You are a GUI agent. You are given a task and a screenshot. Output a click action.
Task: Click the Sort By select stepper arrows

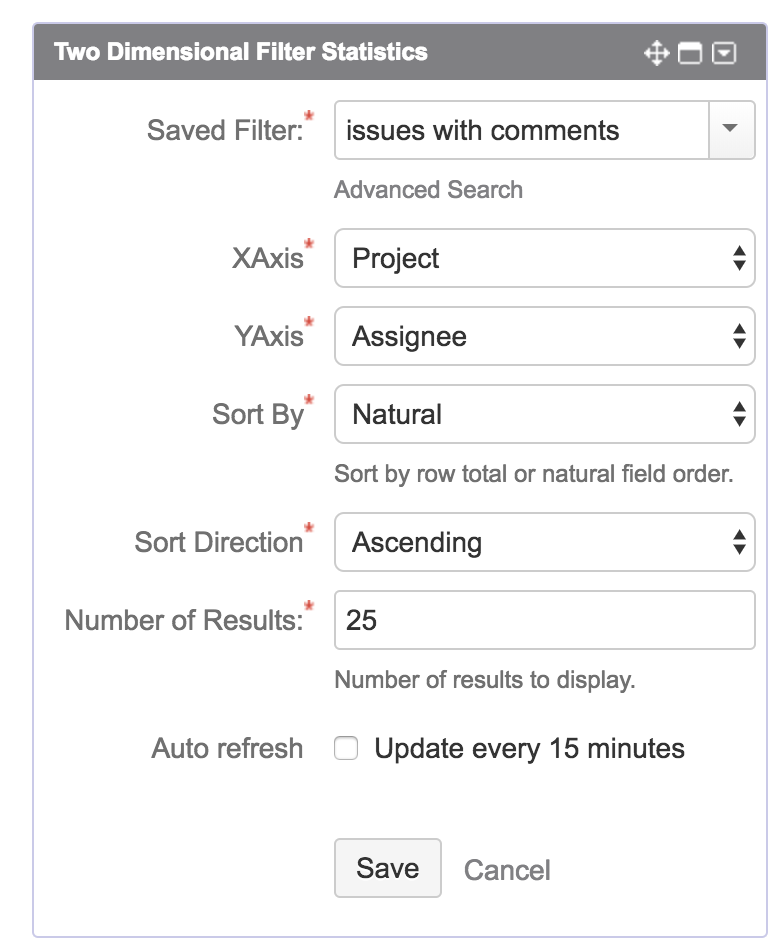point(741,414)
